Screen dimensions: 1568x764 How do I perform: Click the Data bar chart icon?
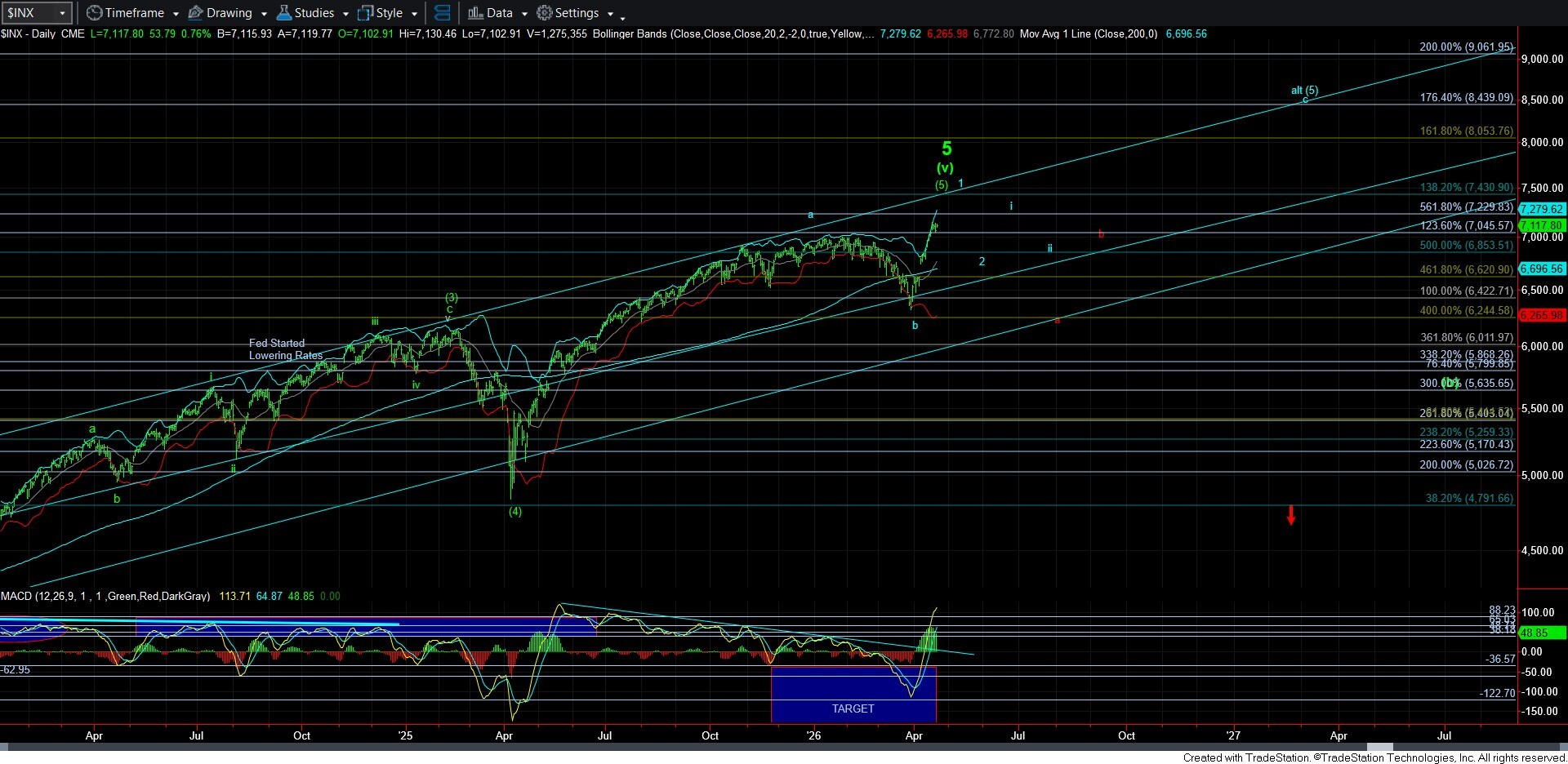click(x=475, y=13)
